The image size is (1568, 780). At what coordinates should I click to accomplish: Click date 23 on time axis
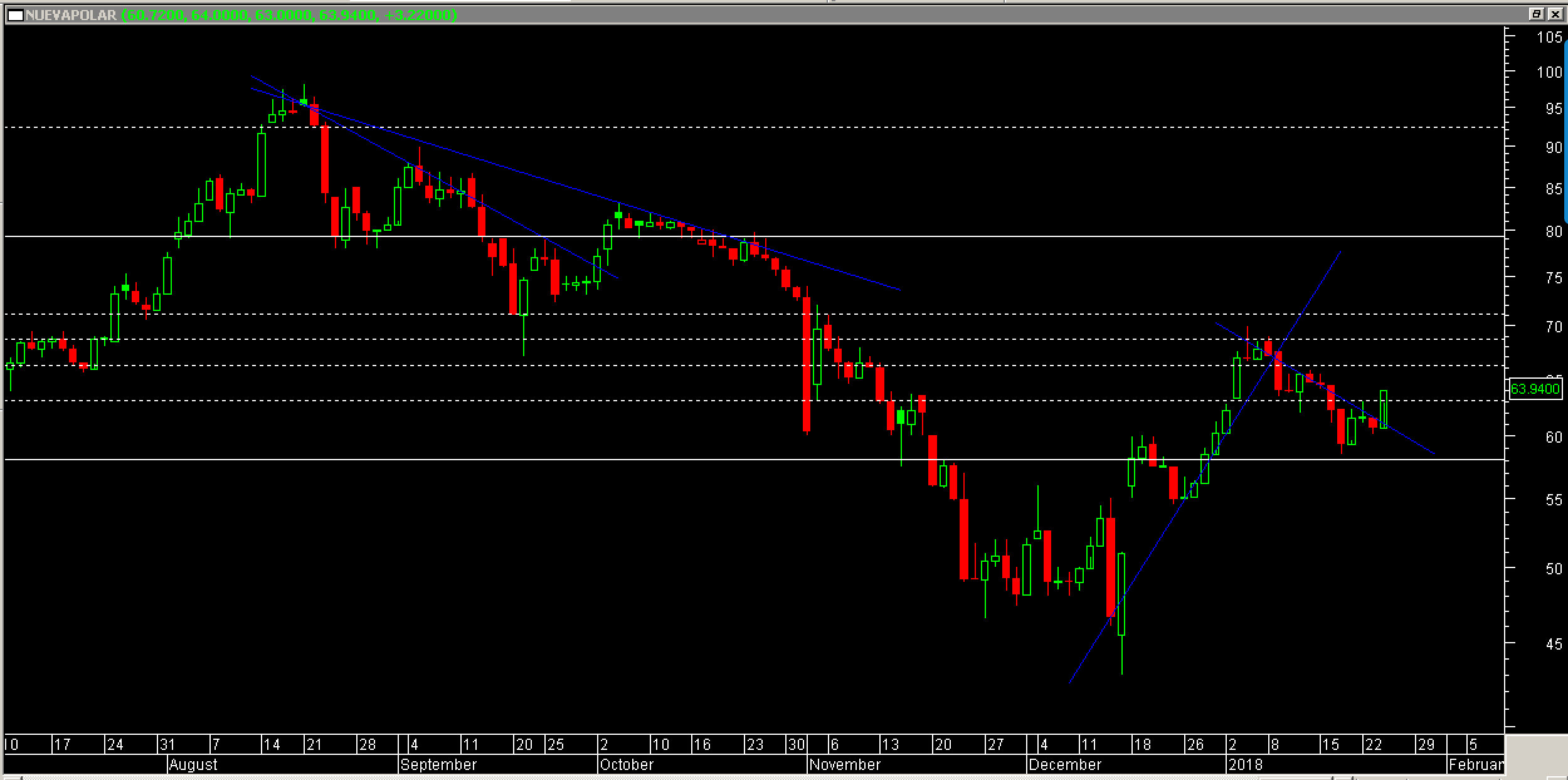[755, 745]
